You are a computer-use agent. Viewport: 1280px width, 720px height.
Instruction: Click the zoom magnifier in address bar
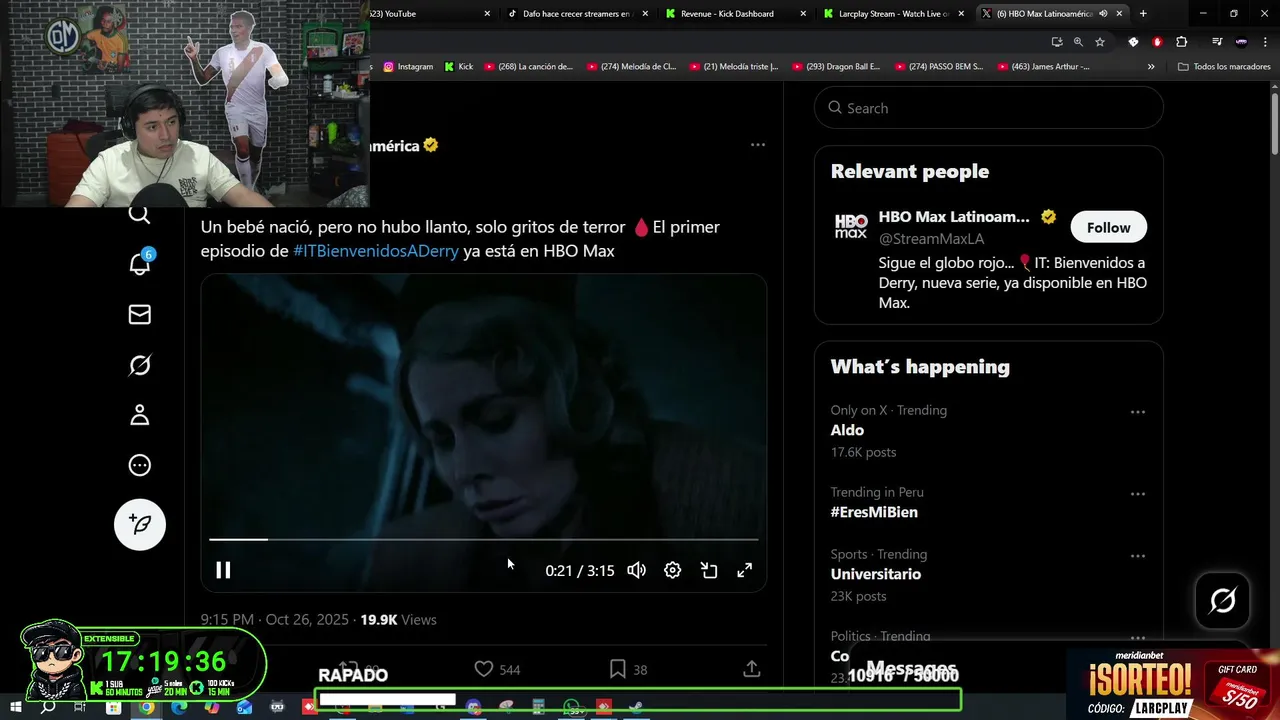click(1078, 42)
